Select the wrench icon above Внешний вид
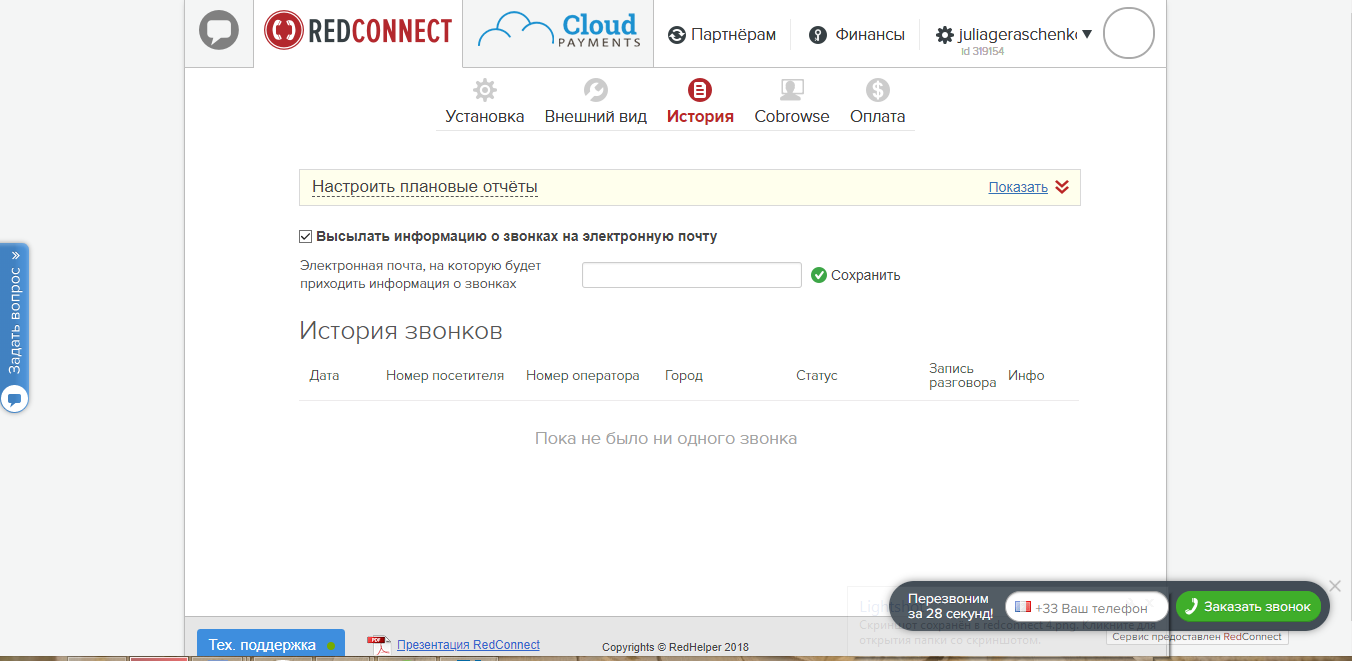The width and height of the screenshot is (1352, 661). coord(596,89)
